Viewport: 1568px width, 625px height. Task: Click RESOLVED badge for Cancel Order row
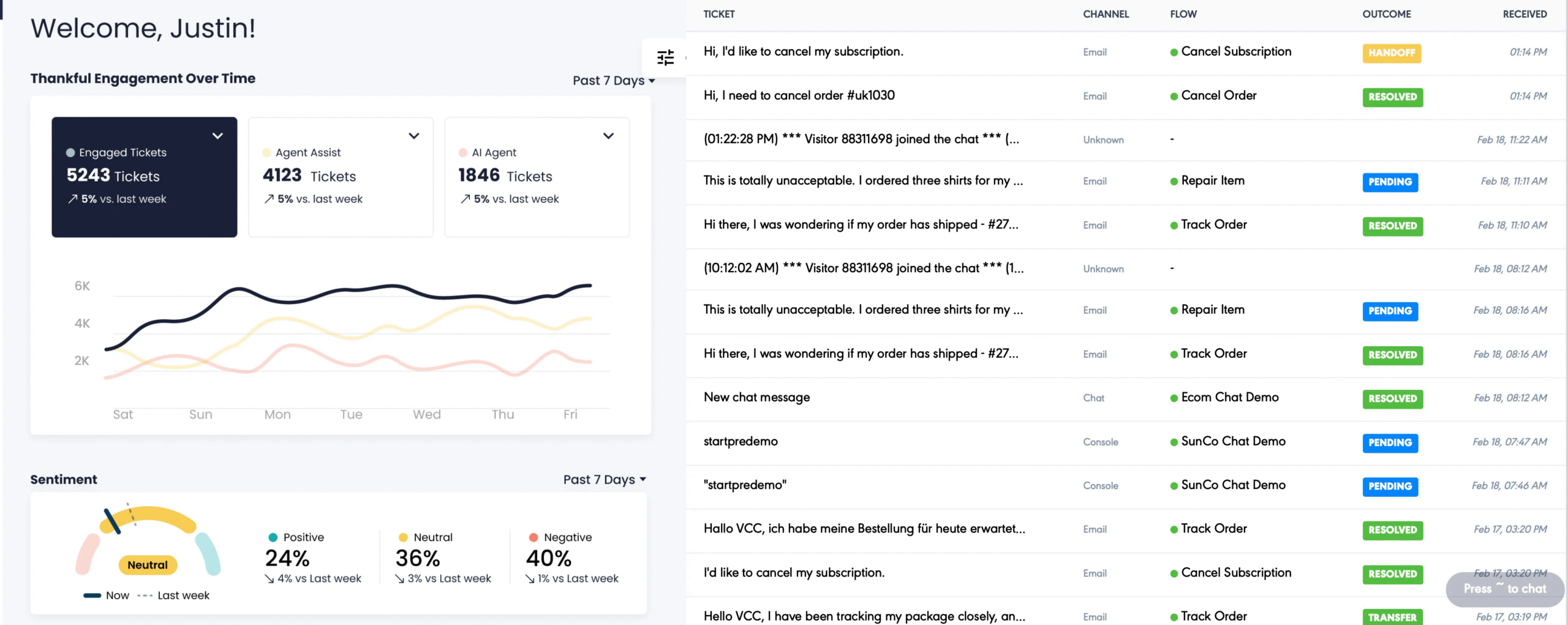coord(1393,97)
